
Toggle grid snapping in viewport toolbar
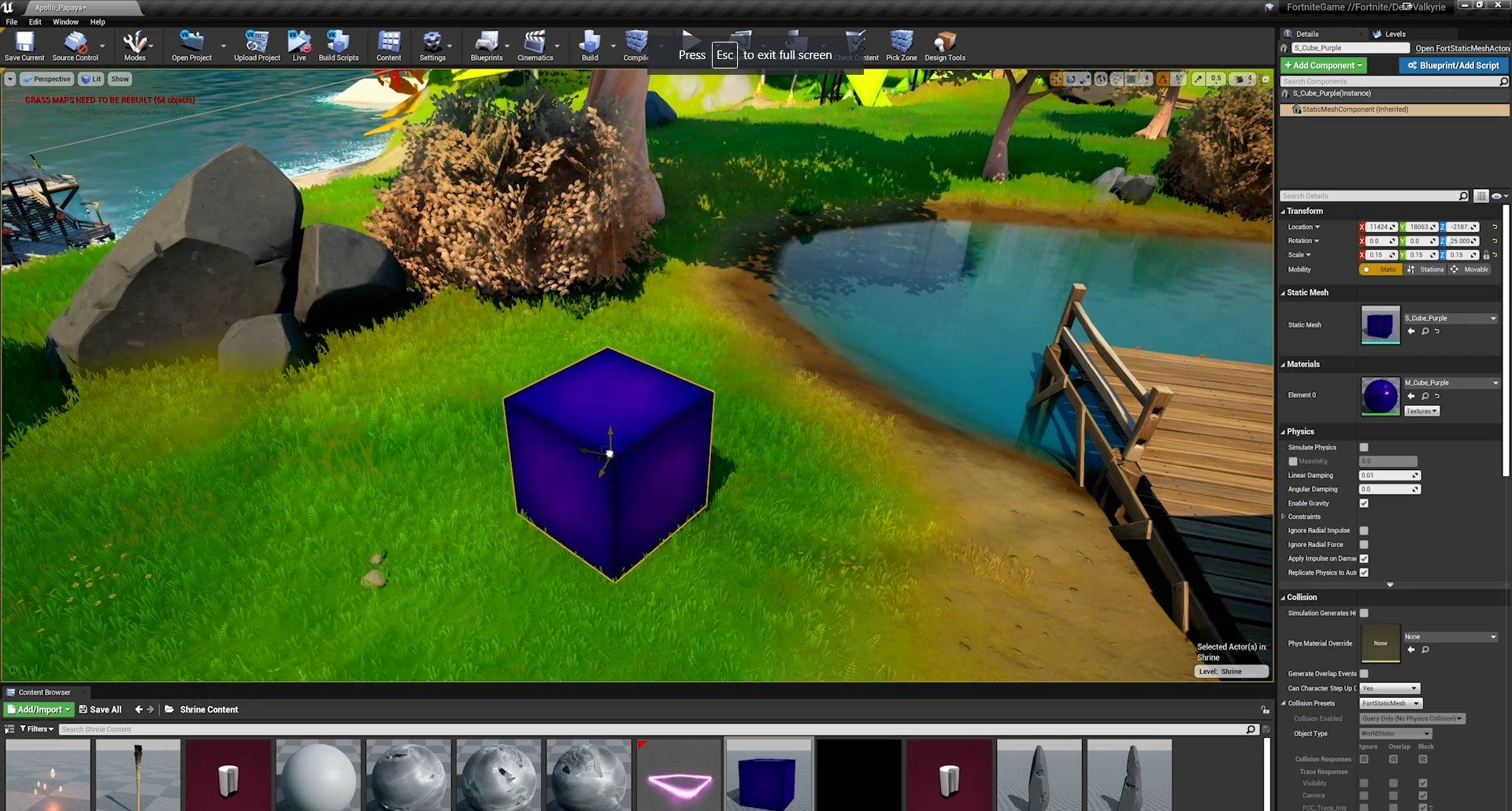pyautogui.click(x=1132, y=79)
